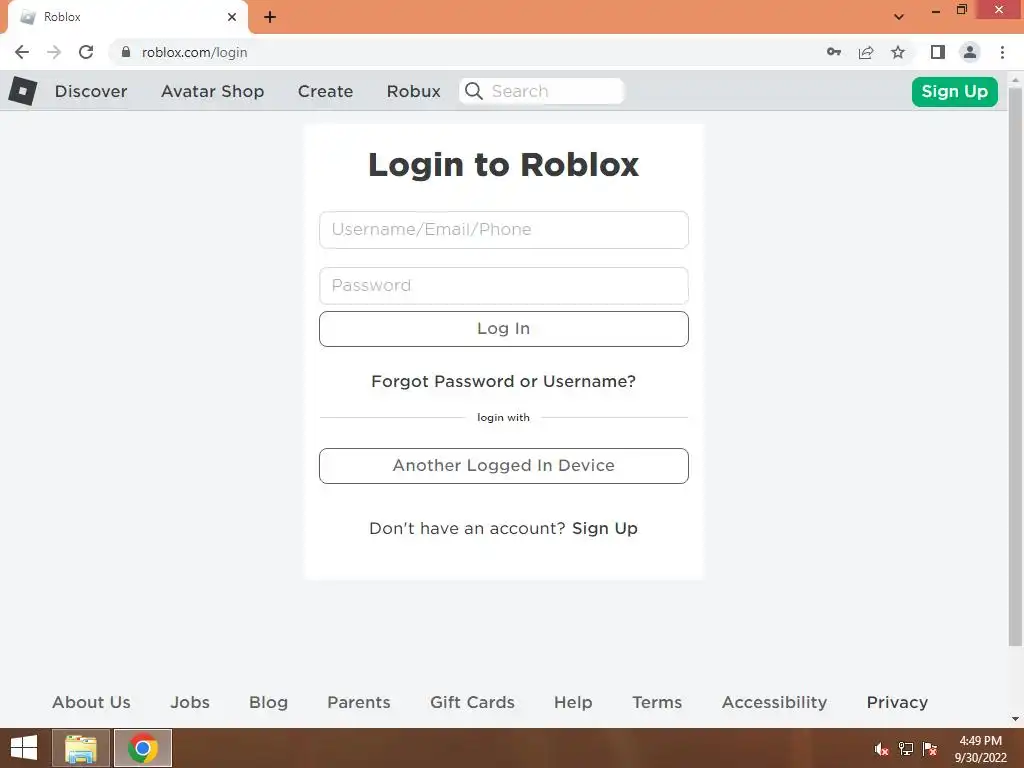Image resolution: width=1024 pixels, height=768 pixels.
Task: Open the Action Center flag icon
Action: click(930, 749)
